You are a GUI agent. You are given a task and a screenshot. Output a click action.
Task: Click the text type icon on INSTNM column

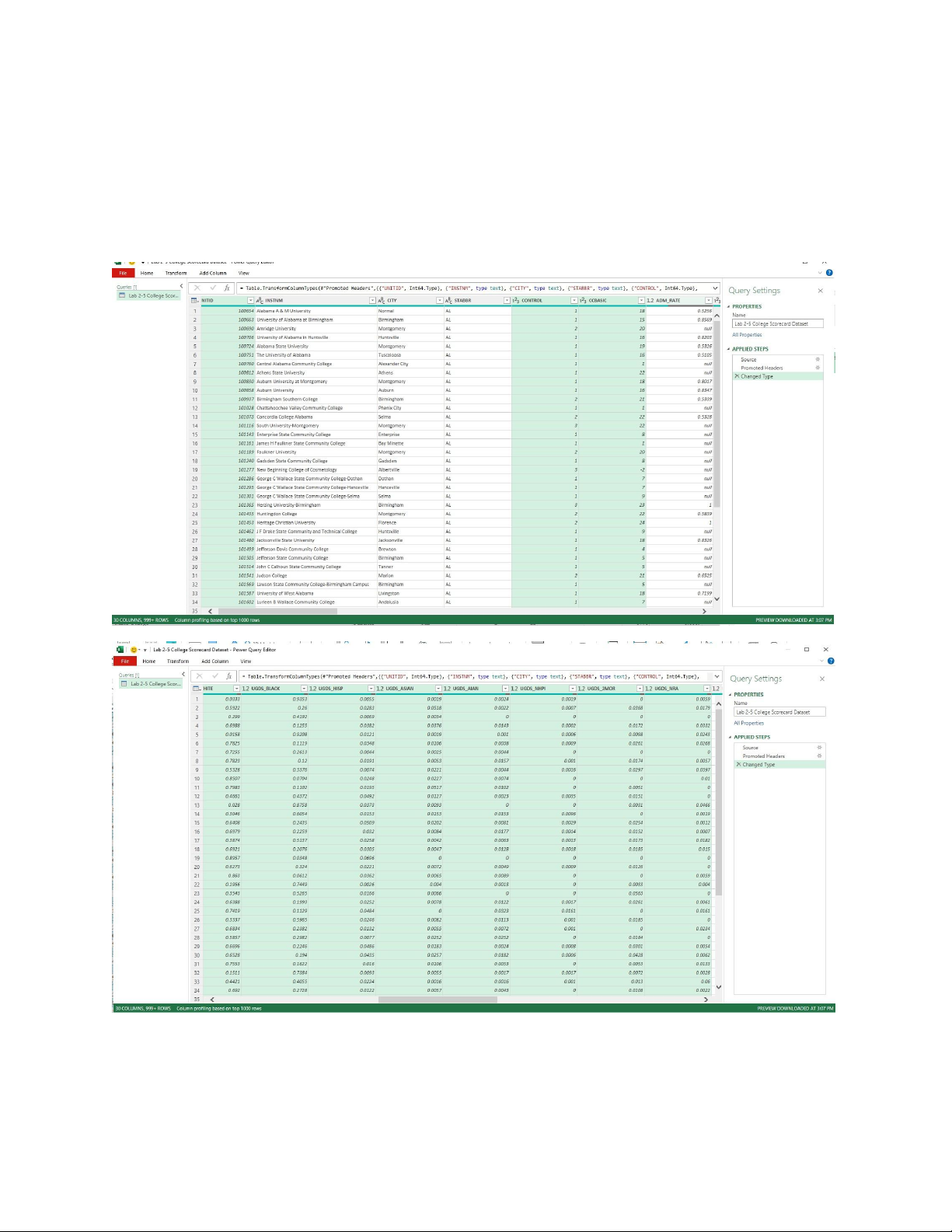coord(260,301)
